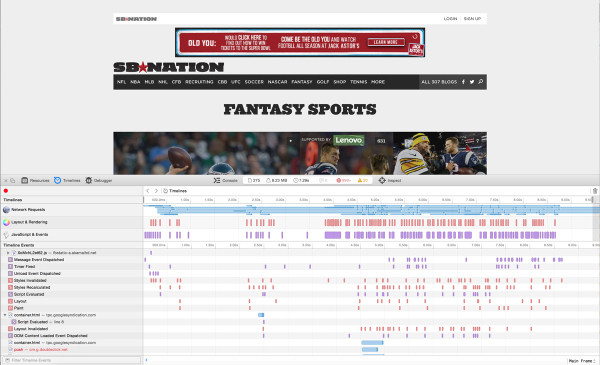
Task: Open the Console button
Action: coord(225,180)
